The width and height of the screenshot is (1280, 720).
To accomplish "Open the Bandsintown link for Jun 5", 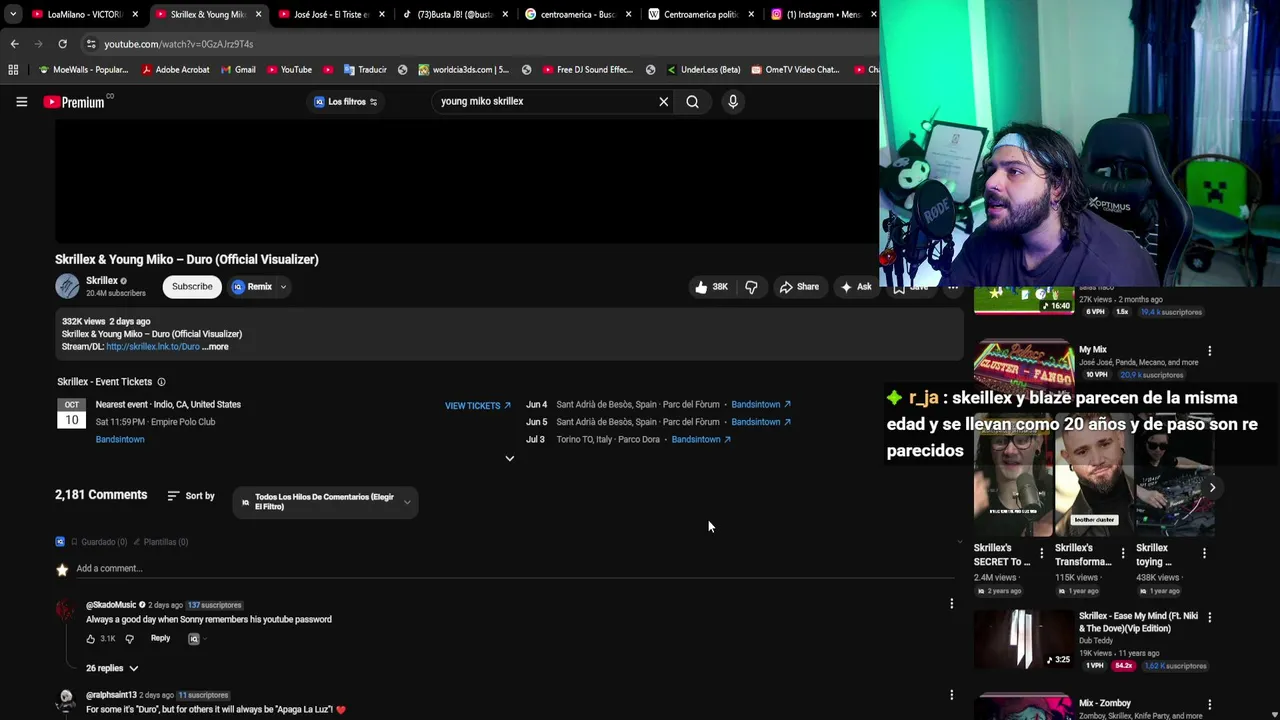I will [x=761, y=422].
